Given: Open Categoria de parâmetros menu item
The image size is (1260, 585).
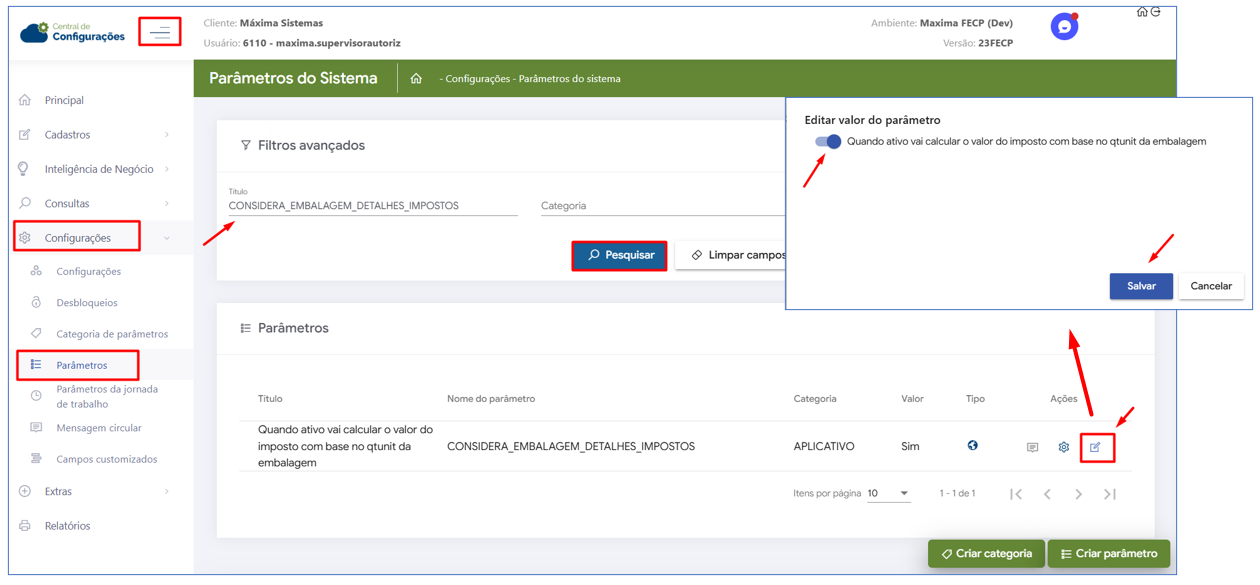Looking at the screenshot, I should coord(112,334).
